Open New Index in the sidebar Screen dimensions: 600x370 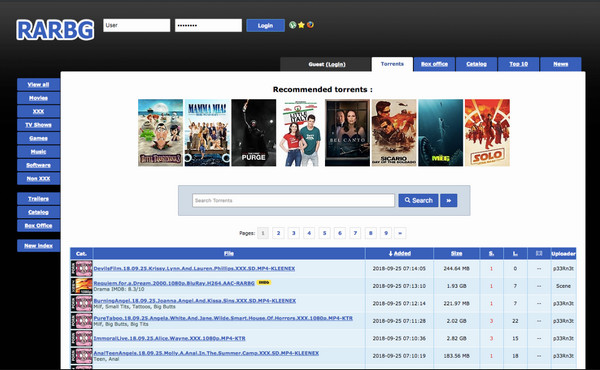tap(38, 246)
